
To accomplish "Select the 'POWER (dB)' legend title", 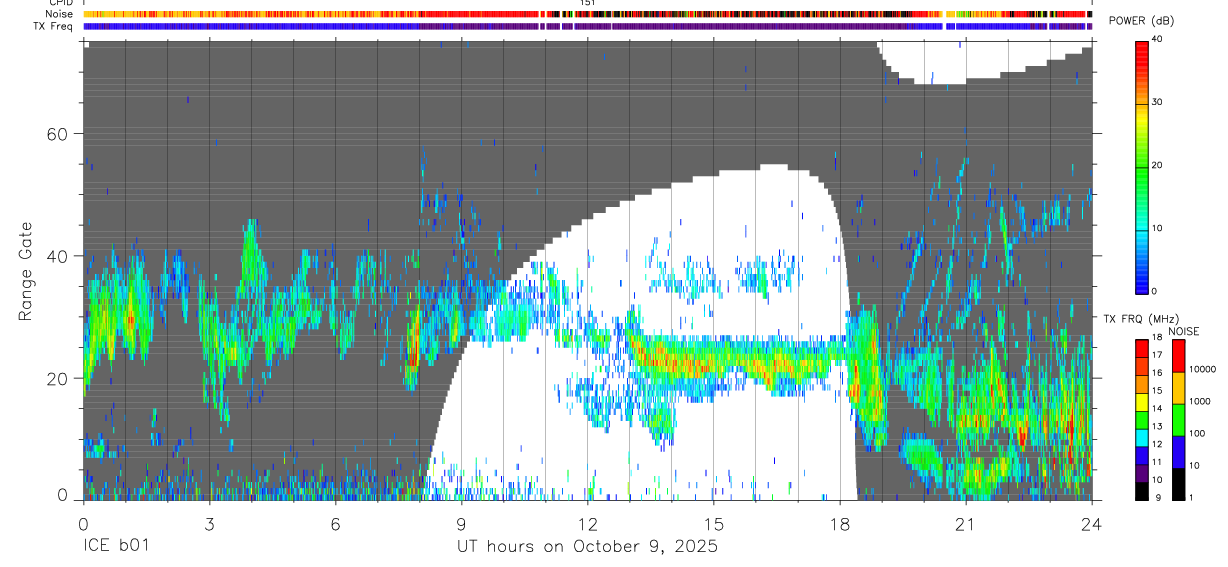I will pos(1142,21).
